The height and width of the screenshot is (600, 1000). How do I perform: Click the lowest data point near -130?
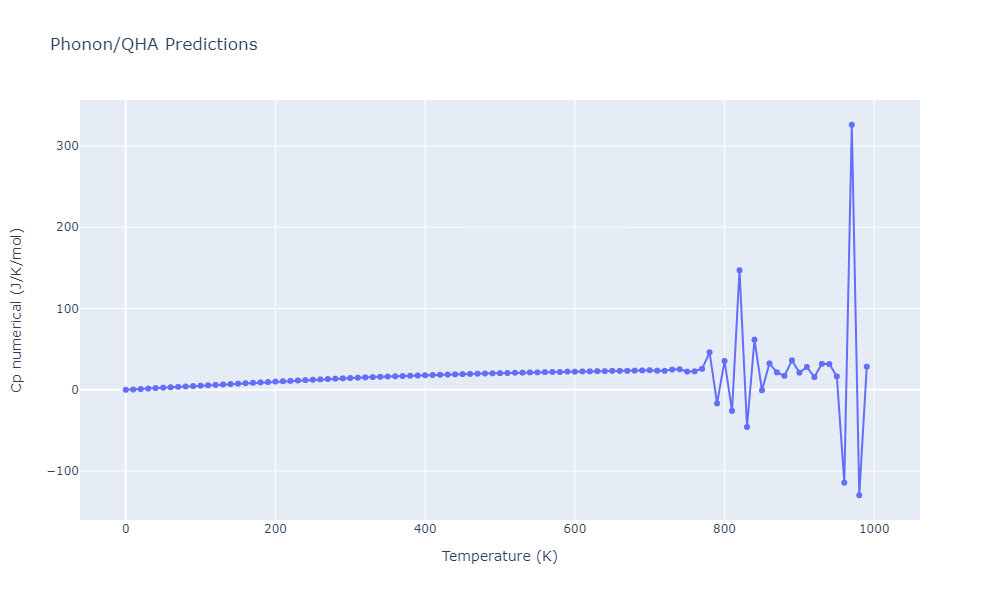(x=859, y=495)
